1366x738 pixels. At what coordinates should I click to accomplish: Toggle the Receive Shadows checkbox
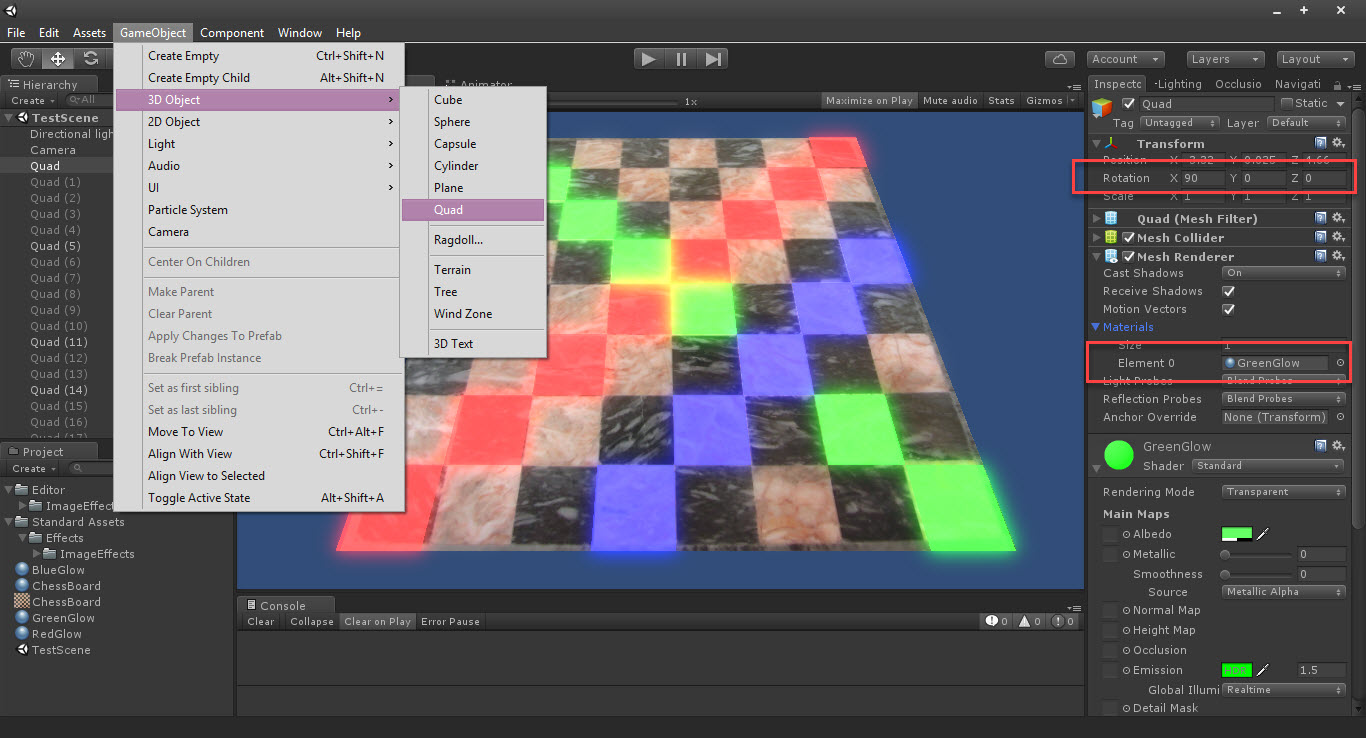(1229, 291)
